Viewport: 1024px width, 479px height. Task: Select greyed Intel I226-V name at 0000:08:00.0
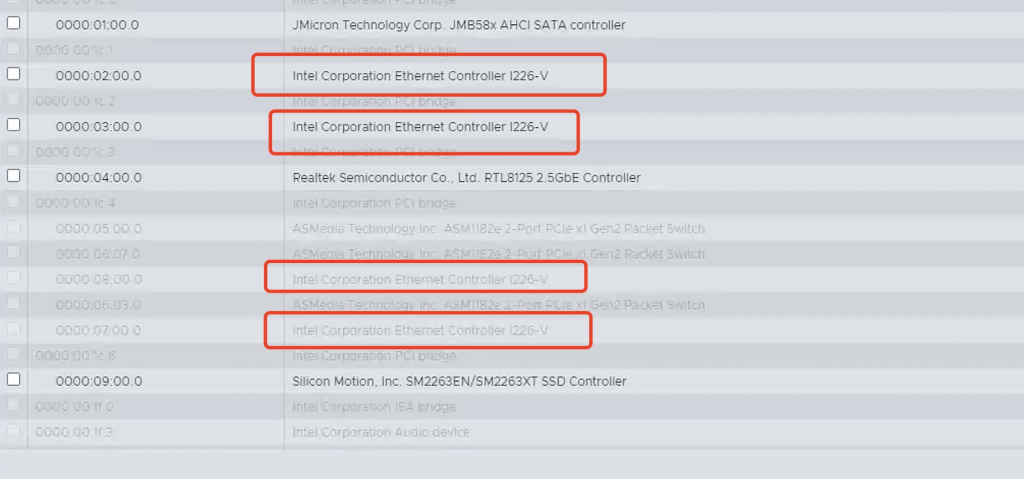(x=420, y=279)
